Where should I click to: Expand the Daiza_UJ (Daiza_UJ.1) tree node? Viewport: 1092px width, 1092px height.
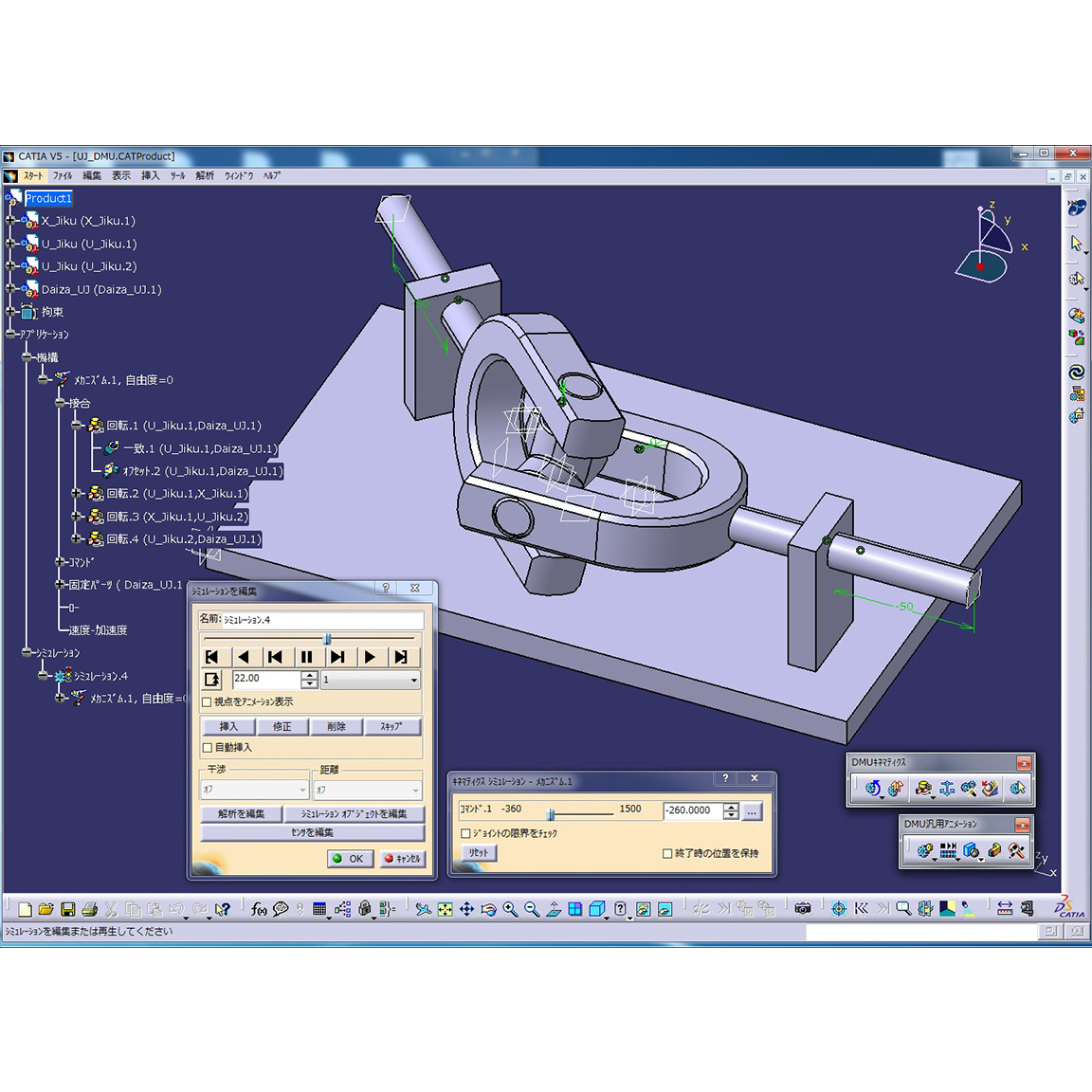(9, 288)
